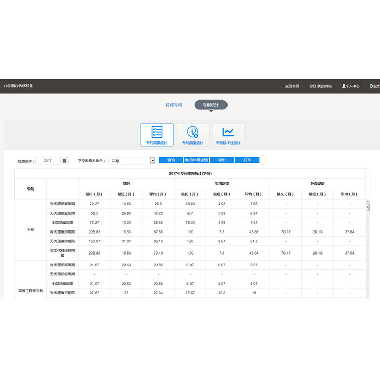The image size is (380, 380).
Task: Click the app title in dark header bar
Action: click(x=18, y=86)
